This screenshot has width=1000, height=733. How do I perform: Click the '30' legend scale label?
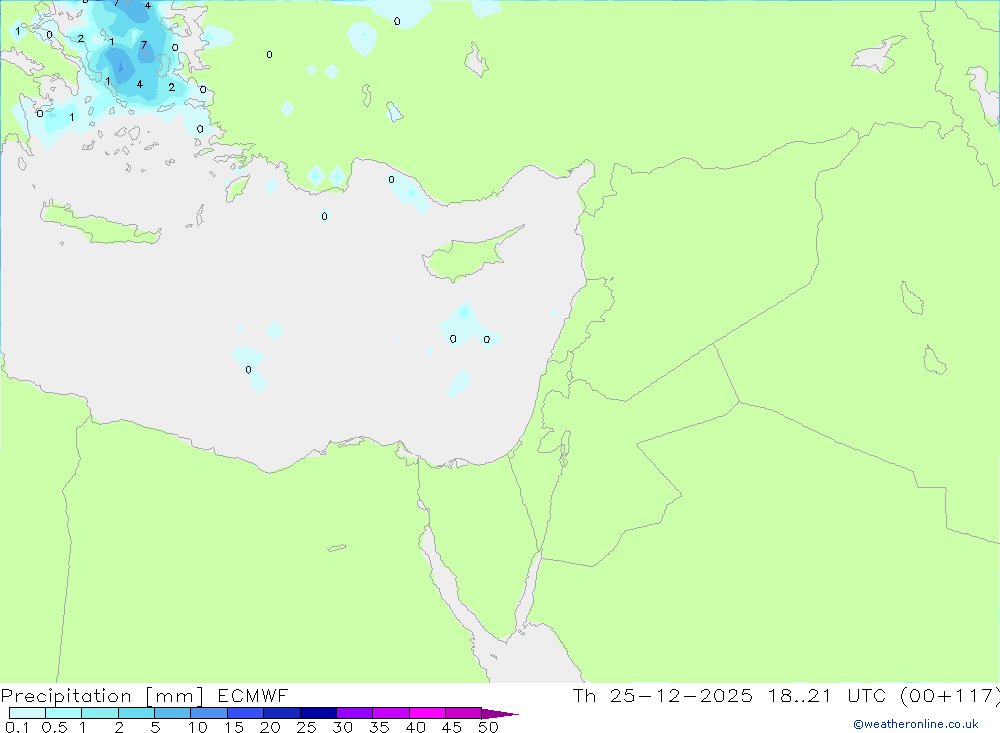(x=342, y=727)
